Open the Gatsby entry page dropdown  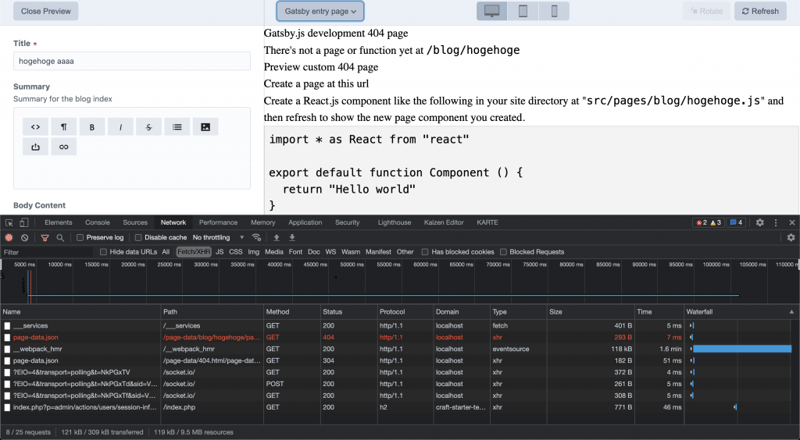(x=320, y=11)
